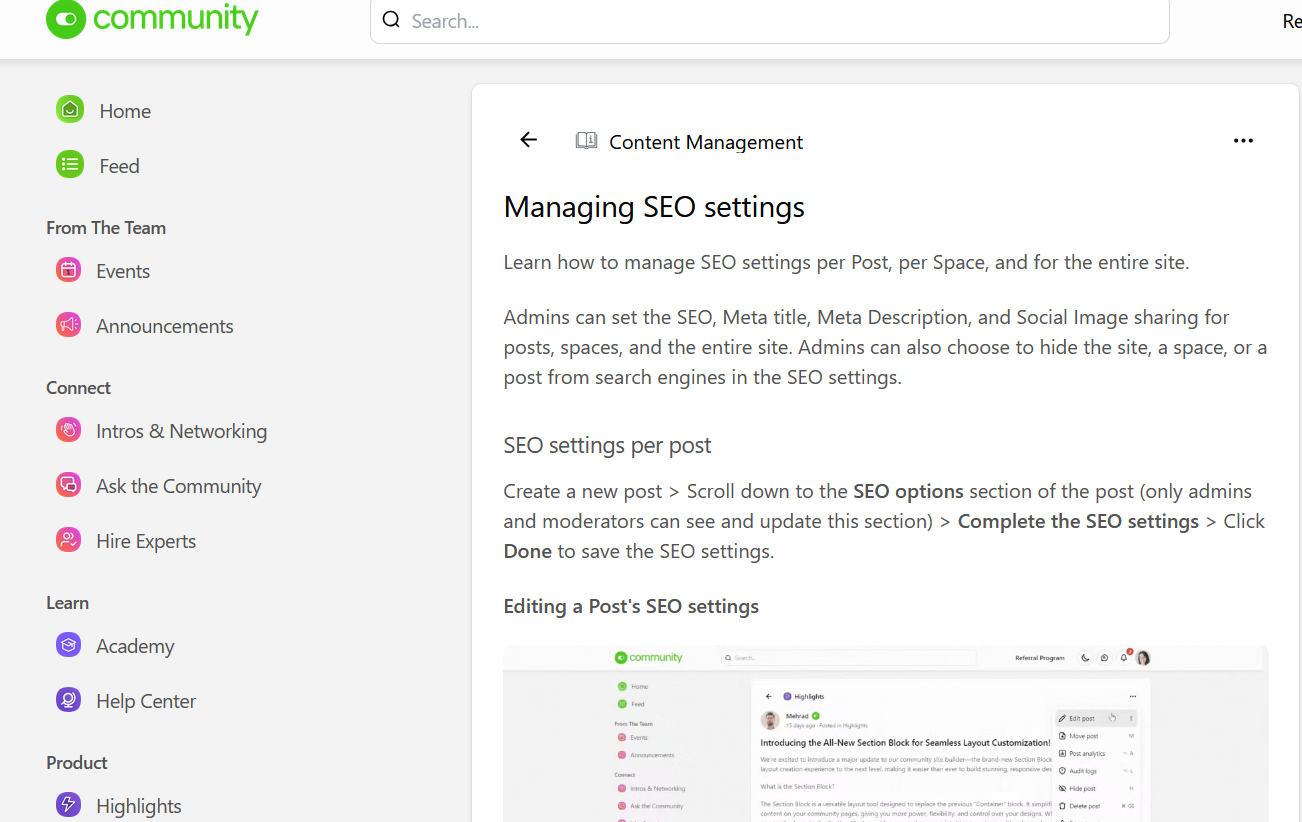Click the bold "Done" word in instructions
1302x822 pixels.
coord(528,551)
